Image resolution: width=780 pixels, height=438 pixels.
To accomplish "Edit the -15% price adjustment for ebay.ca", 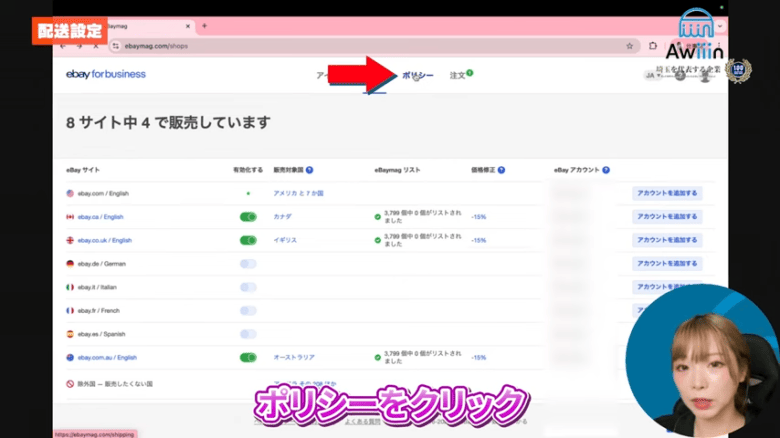I will coord(479,217).
